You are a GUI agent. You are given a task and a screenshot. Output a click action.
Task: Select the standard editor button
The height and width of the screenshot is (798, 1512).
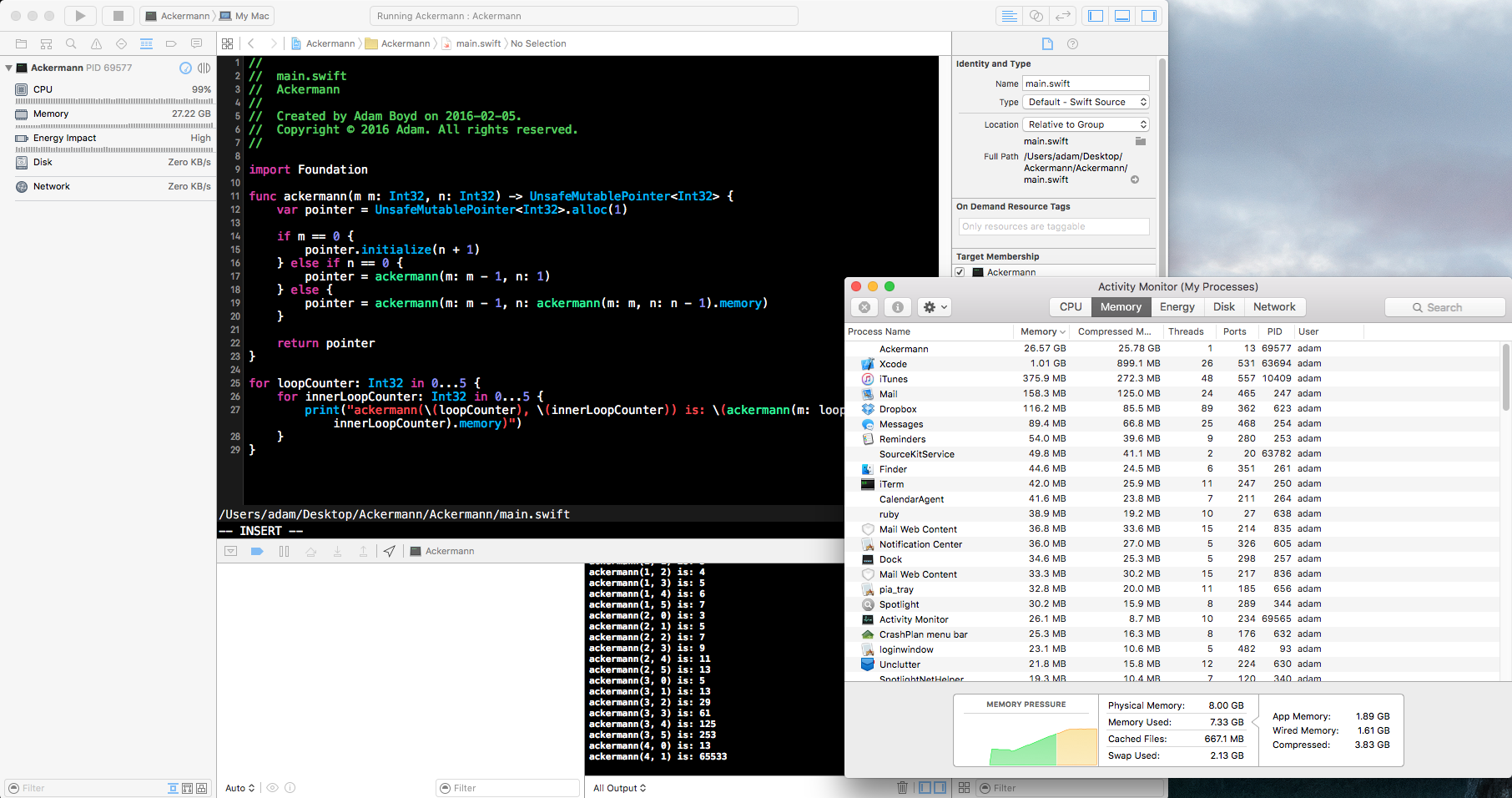(x=1009, y=16)
